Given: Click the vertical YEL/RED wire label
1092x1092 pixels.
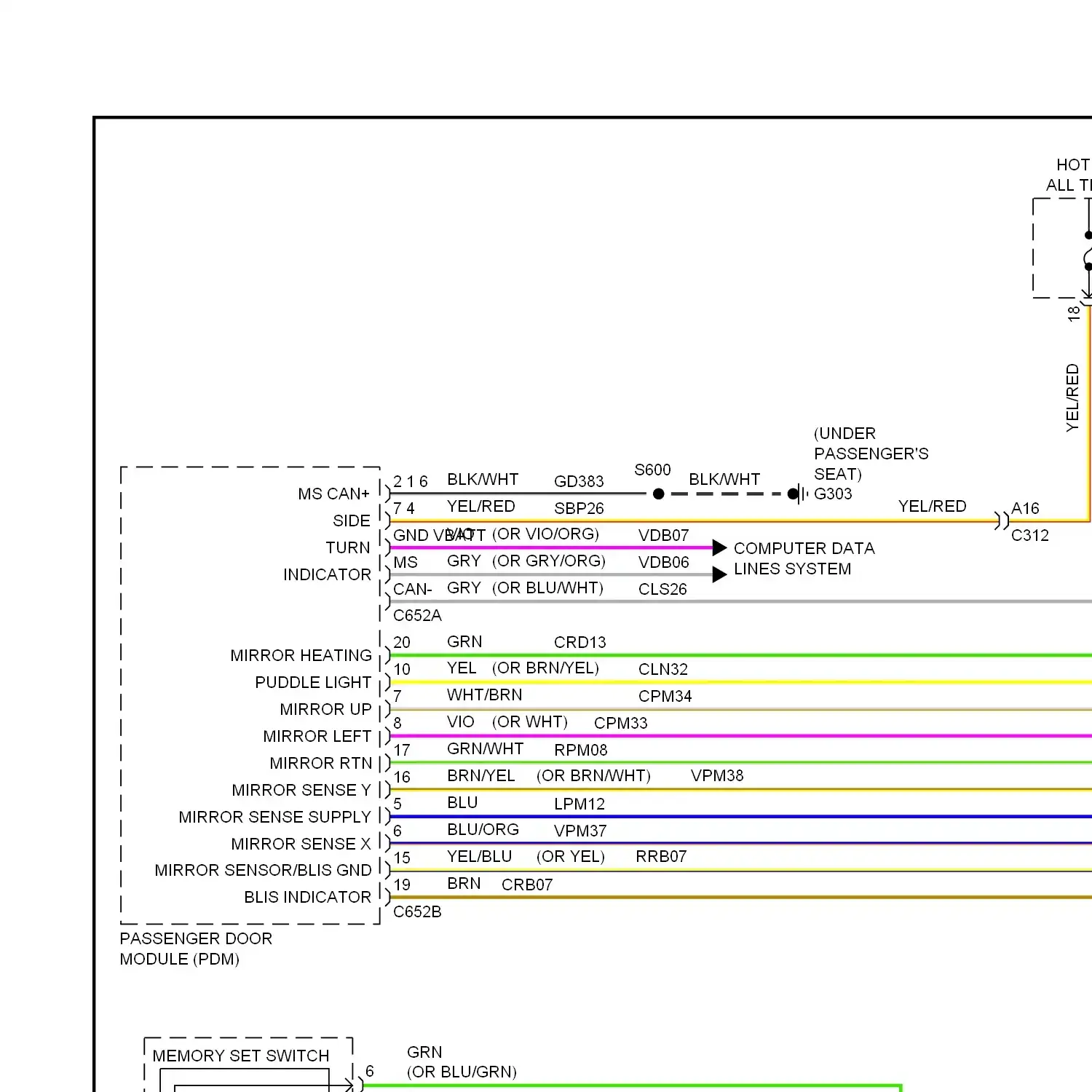Looking at the screenshot, I should pos(1072,397).
